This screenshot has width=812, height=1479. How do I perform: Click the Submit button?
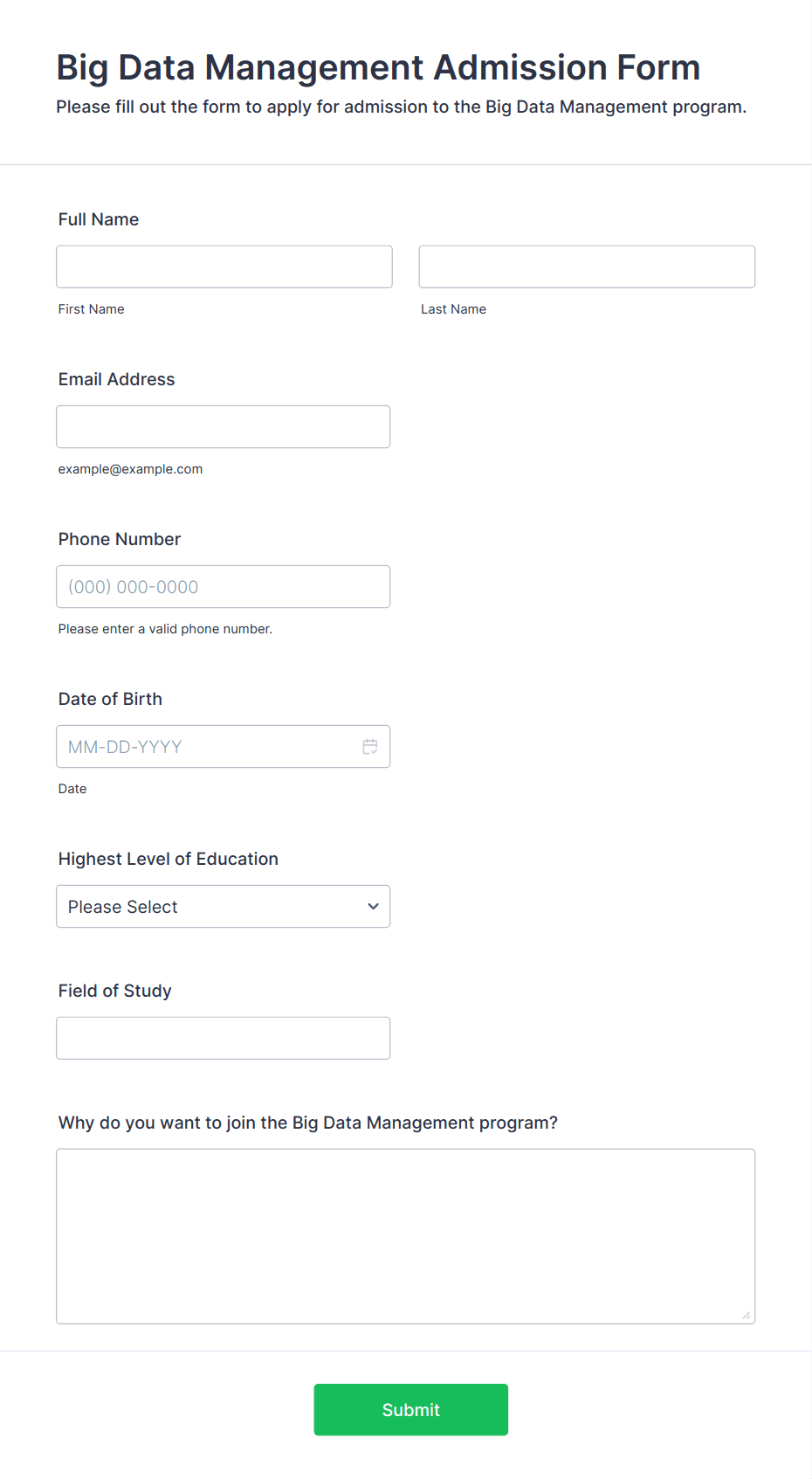click(x=411, y=1410)
